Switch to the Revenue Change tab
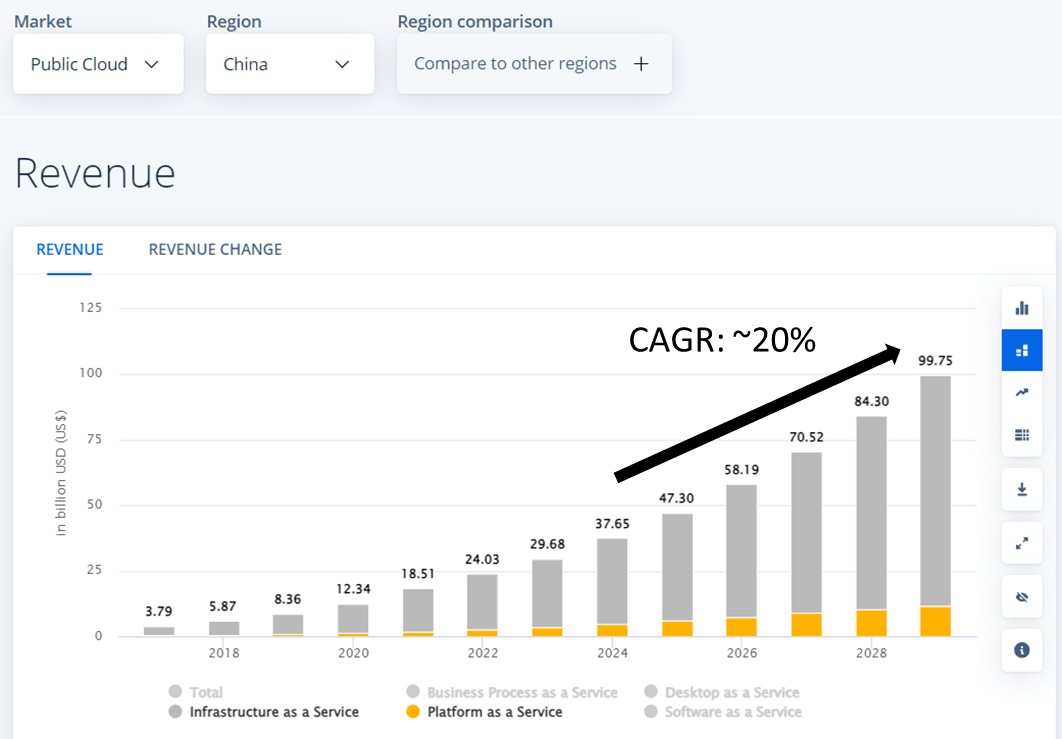 (x=215, y=249)
